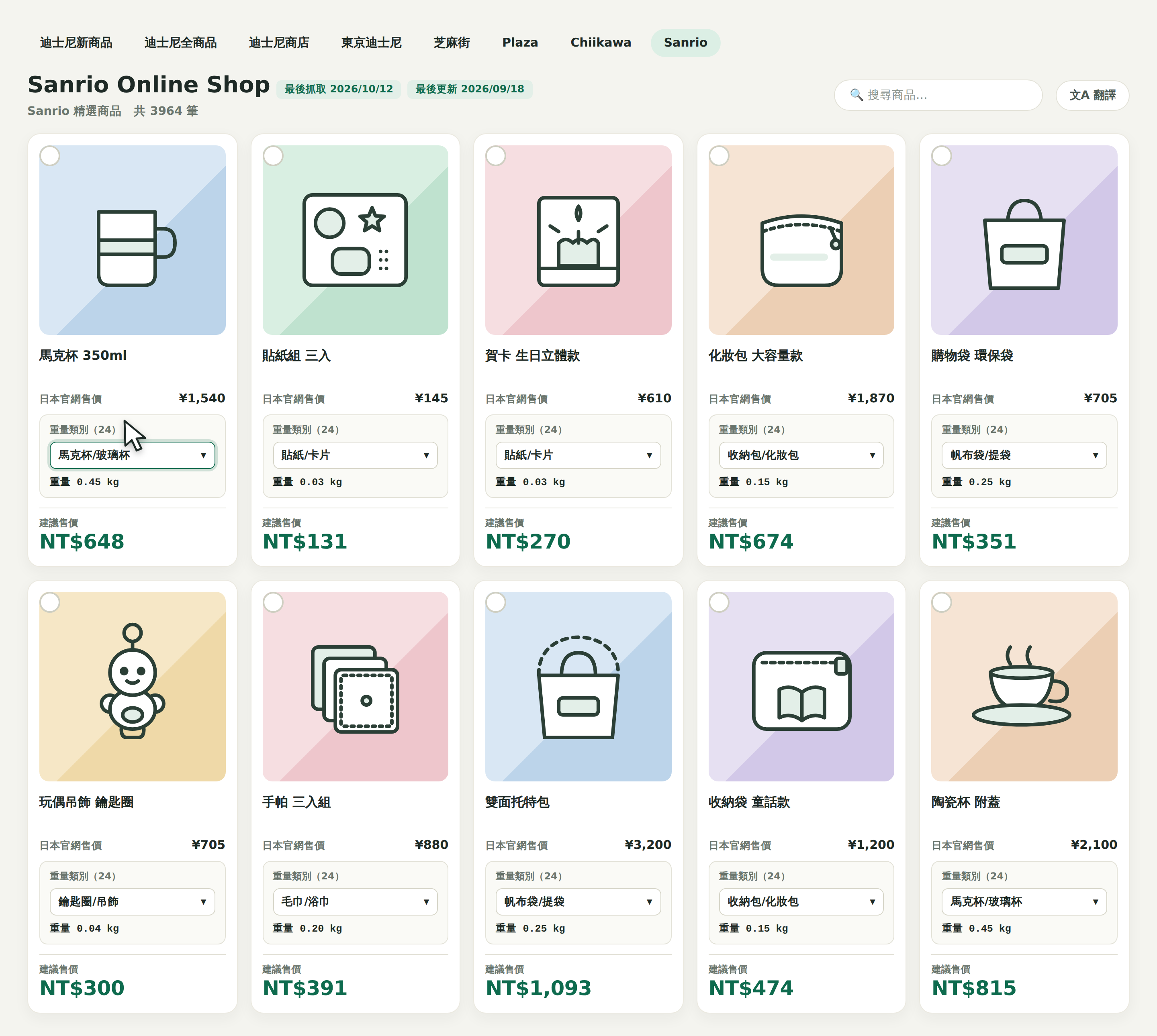Check the 手帕 三入組 selection circle
Viewport: 1157px width, 1036px height.
coord(273,602)
